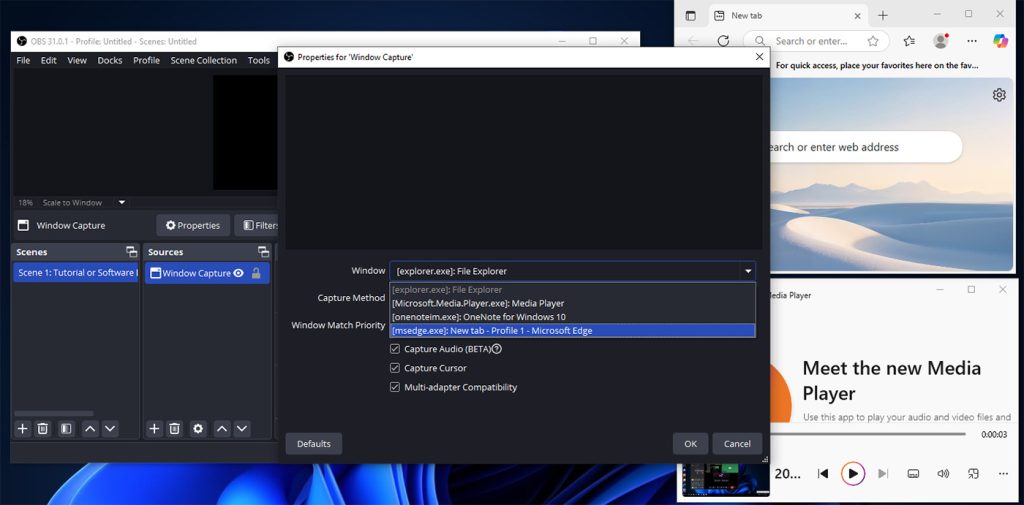Switch to New tab in Edge
1024x505 pixels.
tap(786, 16)
